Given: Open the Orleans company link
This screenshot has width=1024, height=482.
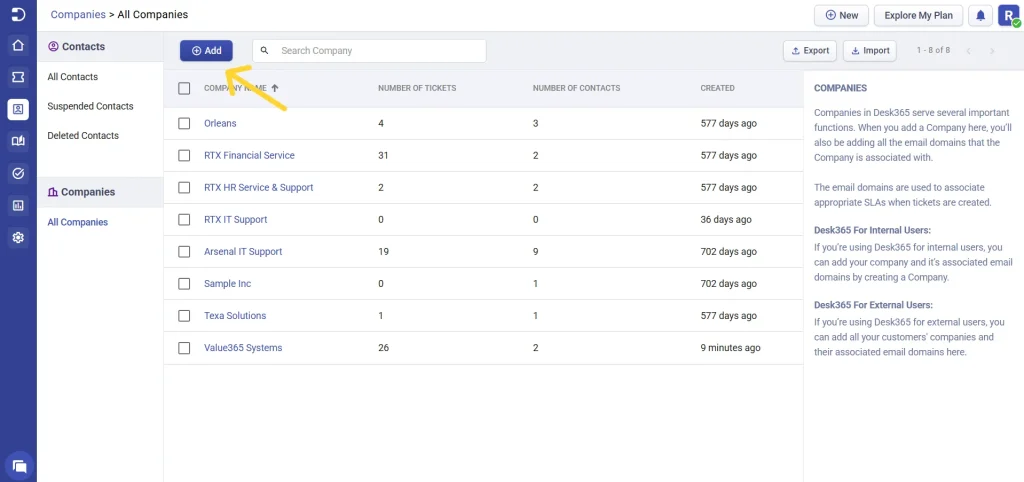Looking at the screenshot, I should pyautogui.click(x=220, y=123).
